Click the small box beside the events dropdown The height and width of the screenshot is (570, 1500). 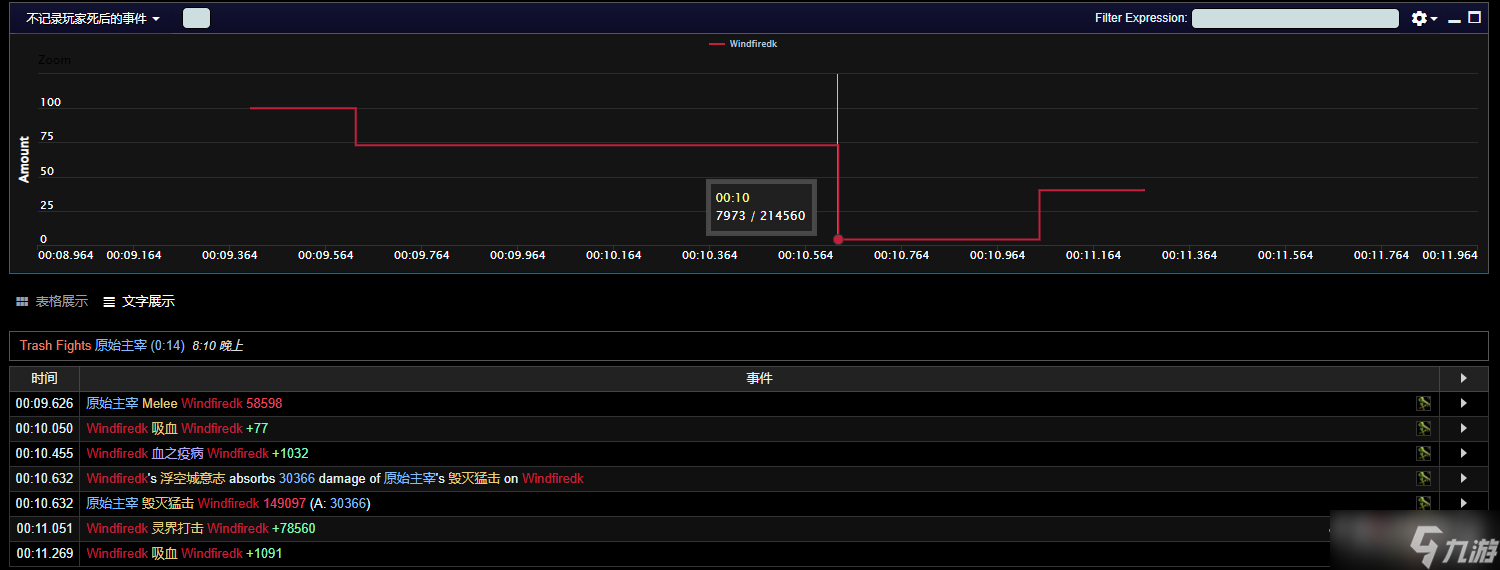point(196,18)
